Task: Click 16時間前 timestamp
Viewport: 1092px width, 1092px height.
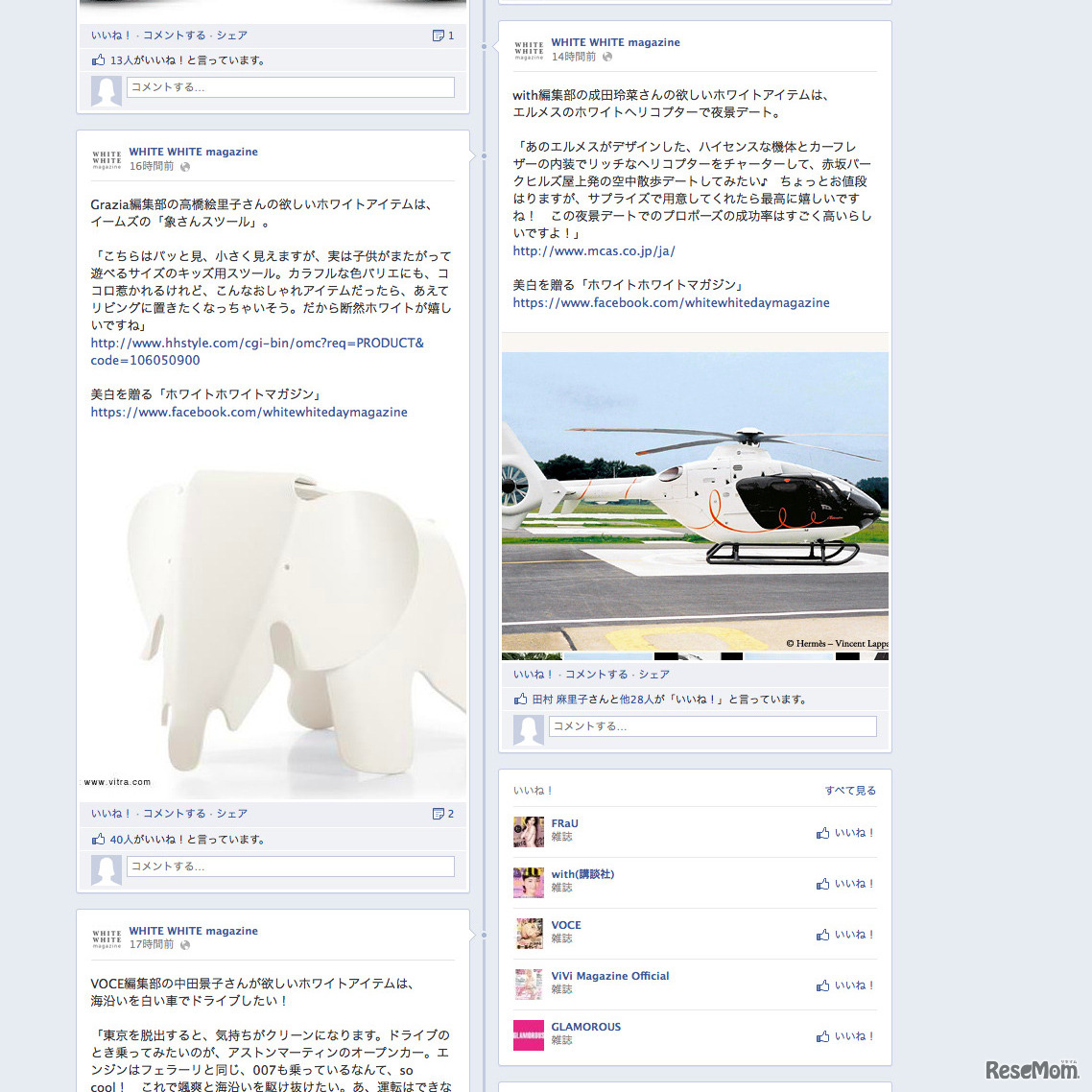Action: tap(152, 166)
